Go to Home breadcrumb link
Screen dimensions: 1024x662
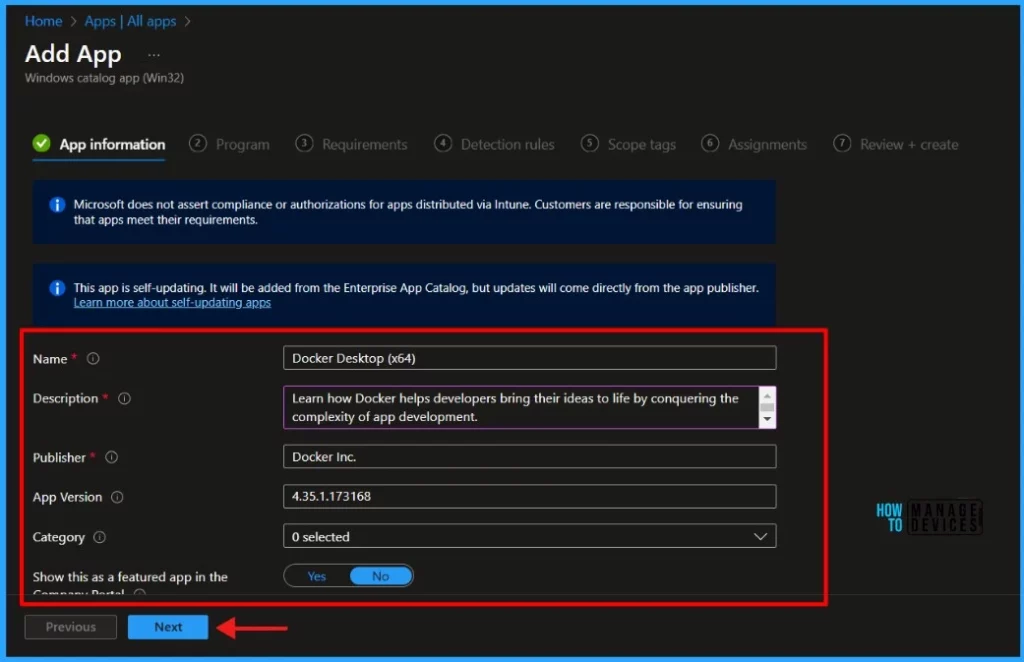43,22
